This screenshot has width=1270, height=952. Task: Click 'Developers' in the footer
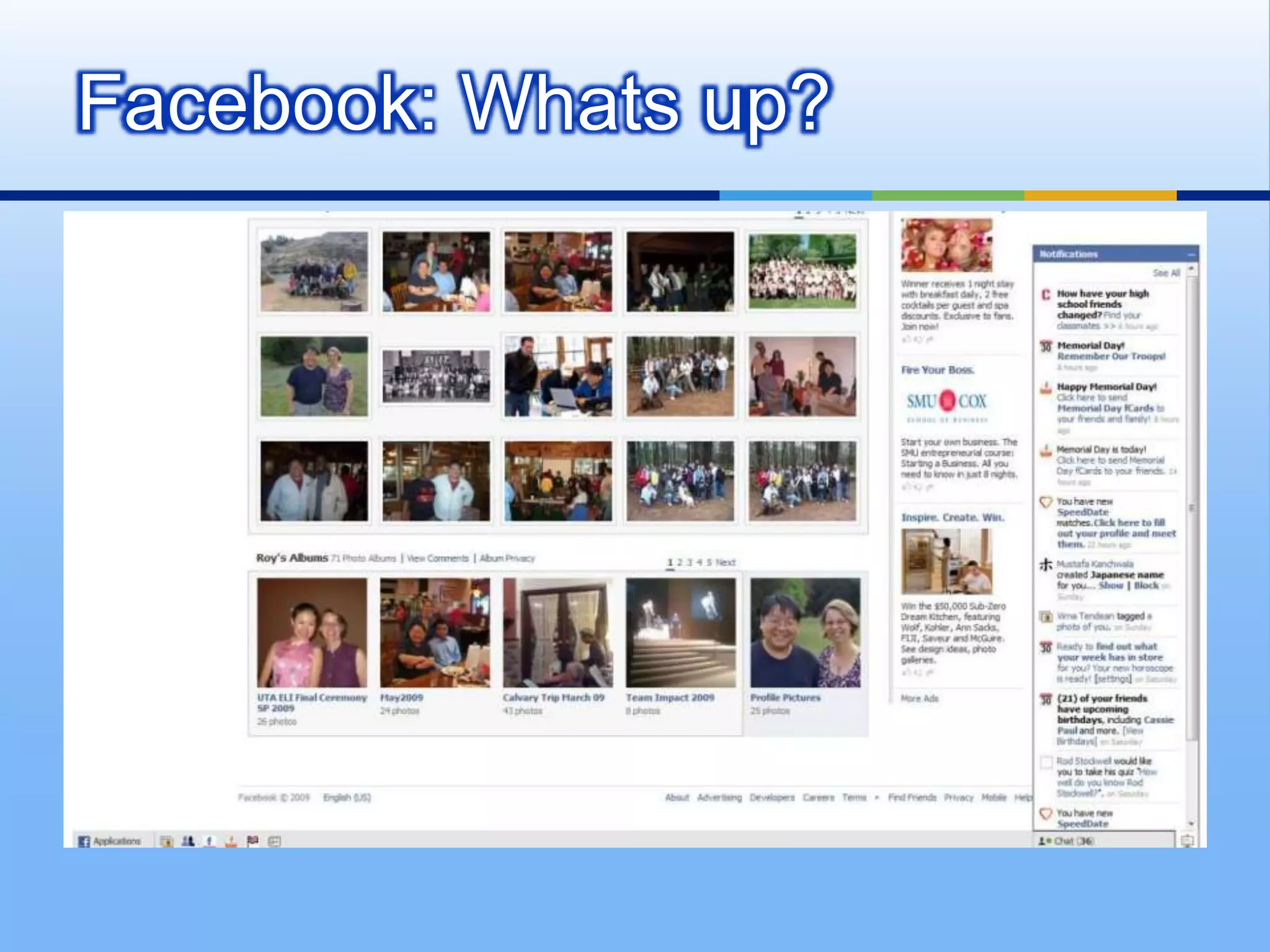click(x=772, y=798)
